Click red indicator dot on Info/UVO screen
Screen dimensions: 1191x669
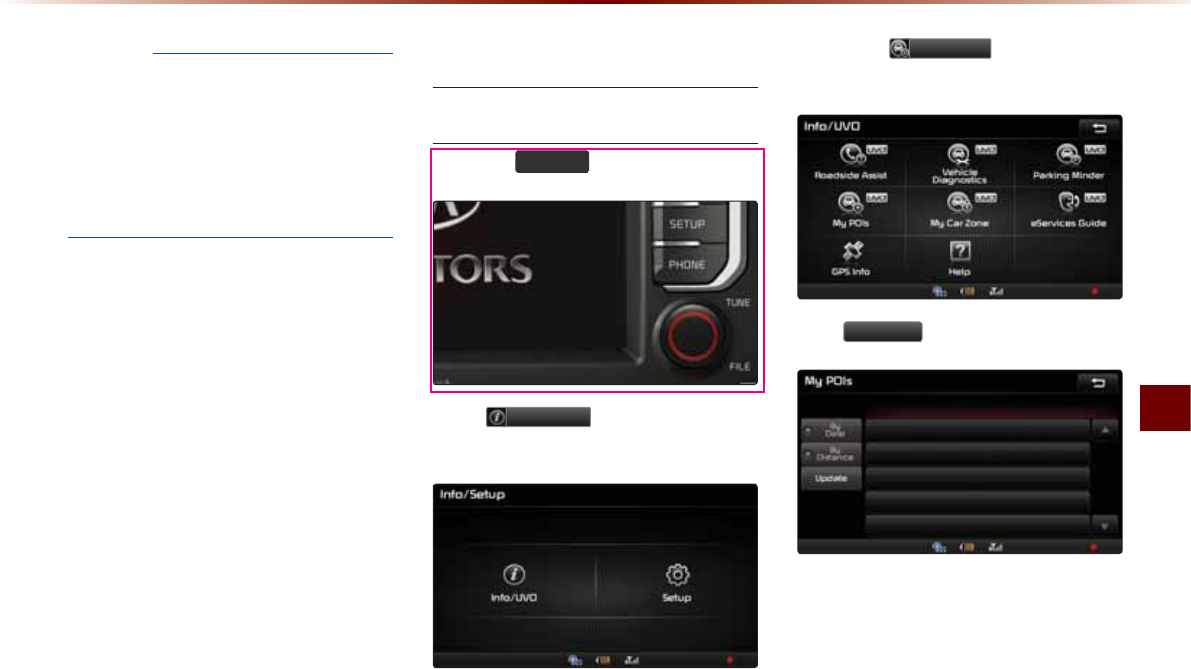coord(1095,292)
